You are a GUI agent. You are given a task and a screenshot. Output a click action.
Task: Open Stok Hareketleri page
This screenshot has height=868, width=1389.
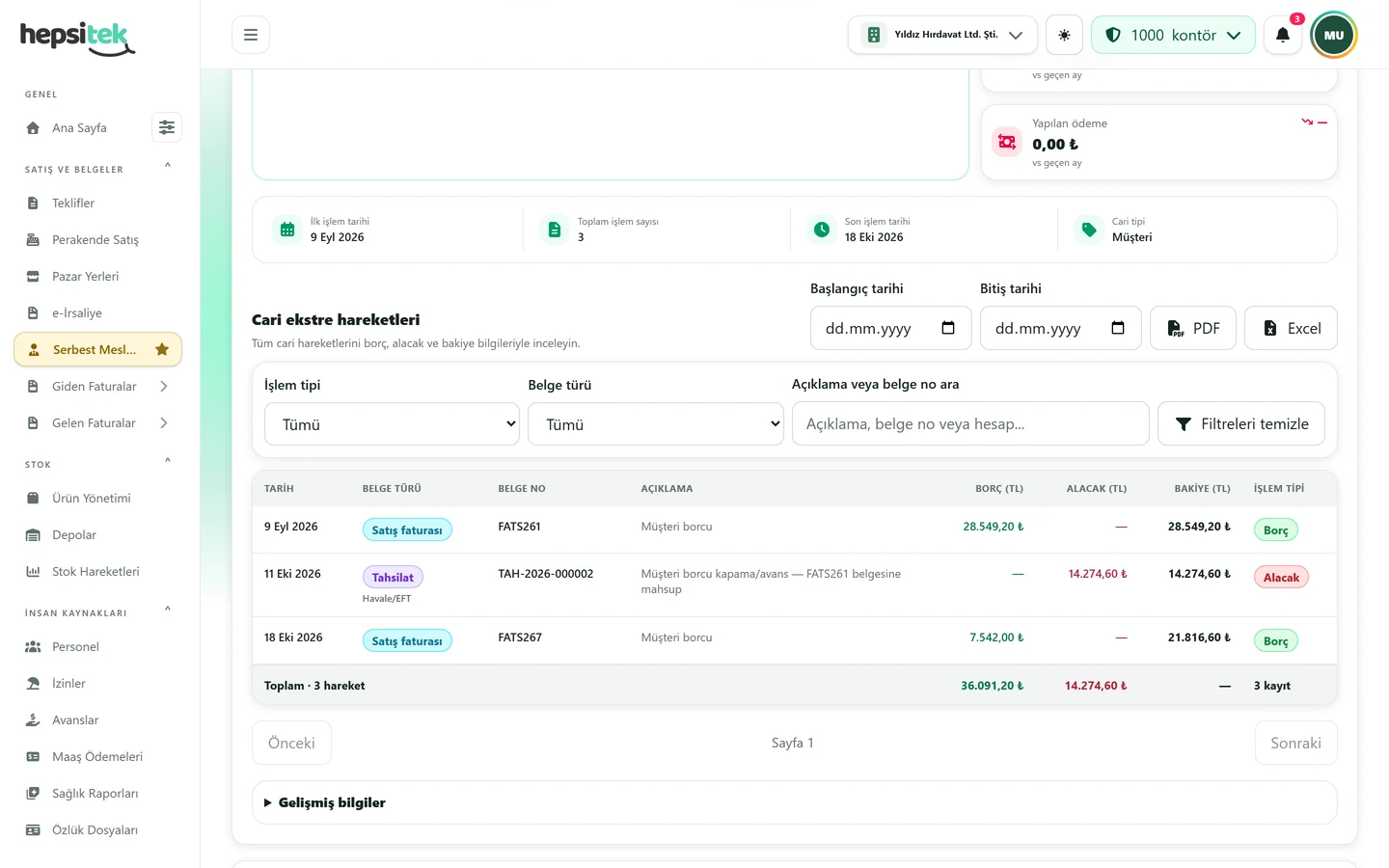coord(97,571)
